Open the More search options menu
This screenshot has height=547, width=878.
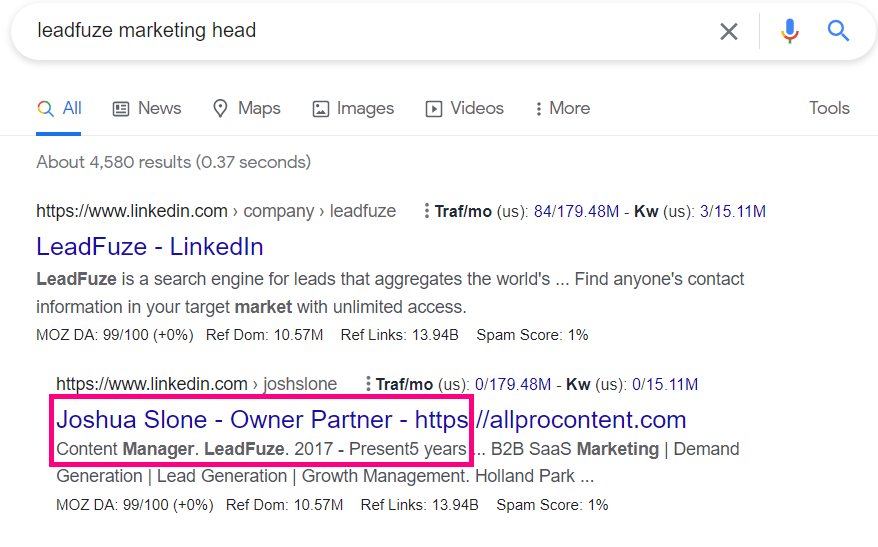click(562, 108)
